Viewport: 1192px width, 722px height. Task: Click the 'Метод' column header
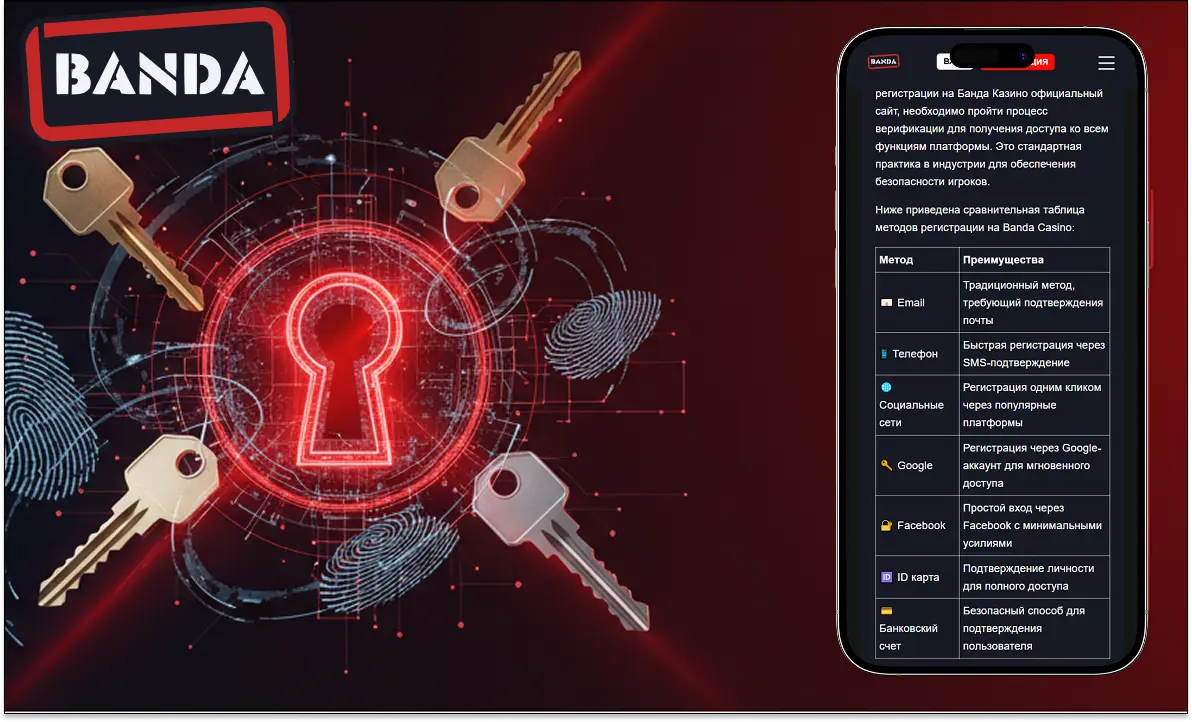coord(917,260)
